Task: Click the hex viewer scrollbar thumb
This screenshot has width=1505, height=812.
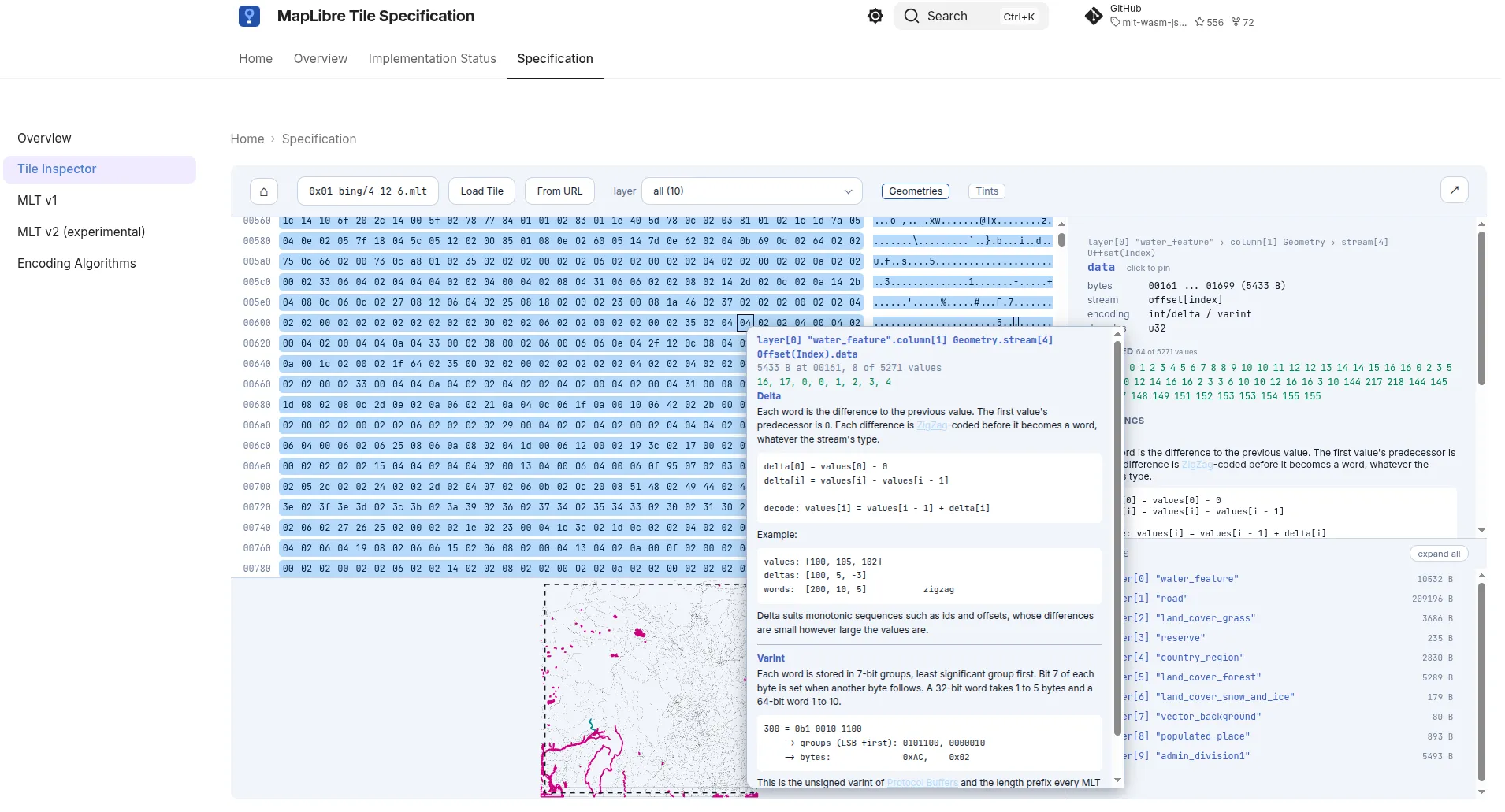Action: pos(1061,239)
